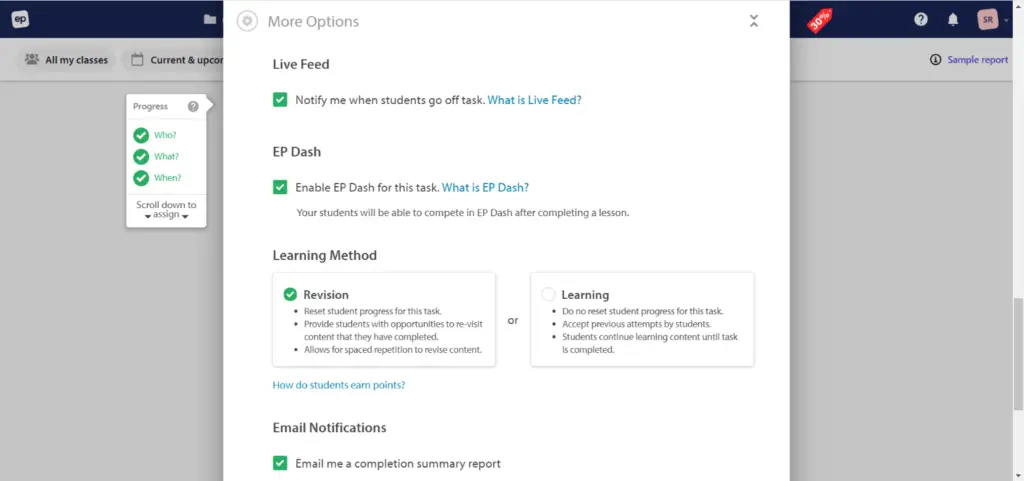The height and width of the screenshot is (481, 1024).
Task: Open the What is Live Feed? link
Action: point(534,100)
